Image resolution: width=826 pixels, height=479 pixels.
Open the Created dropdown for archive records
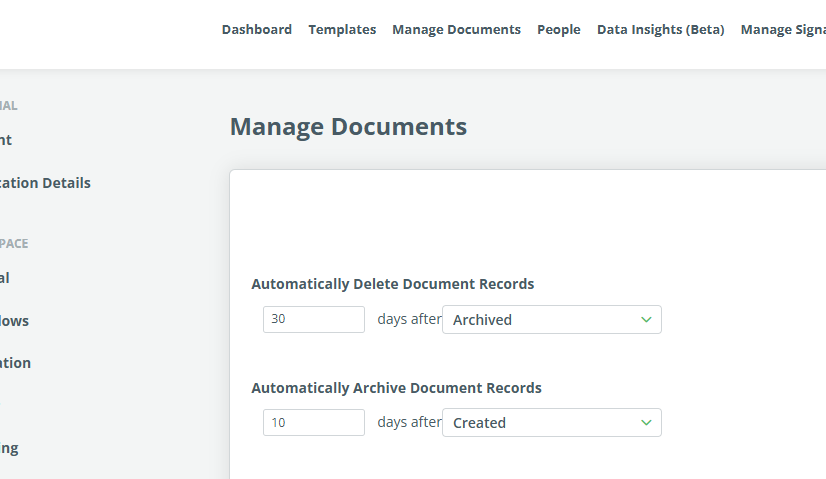(x=550, y=423)
